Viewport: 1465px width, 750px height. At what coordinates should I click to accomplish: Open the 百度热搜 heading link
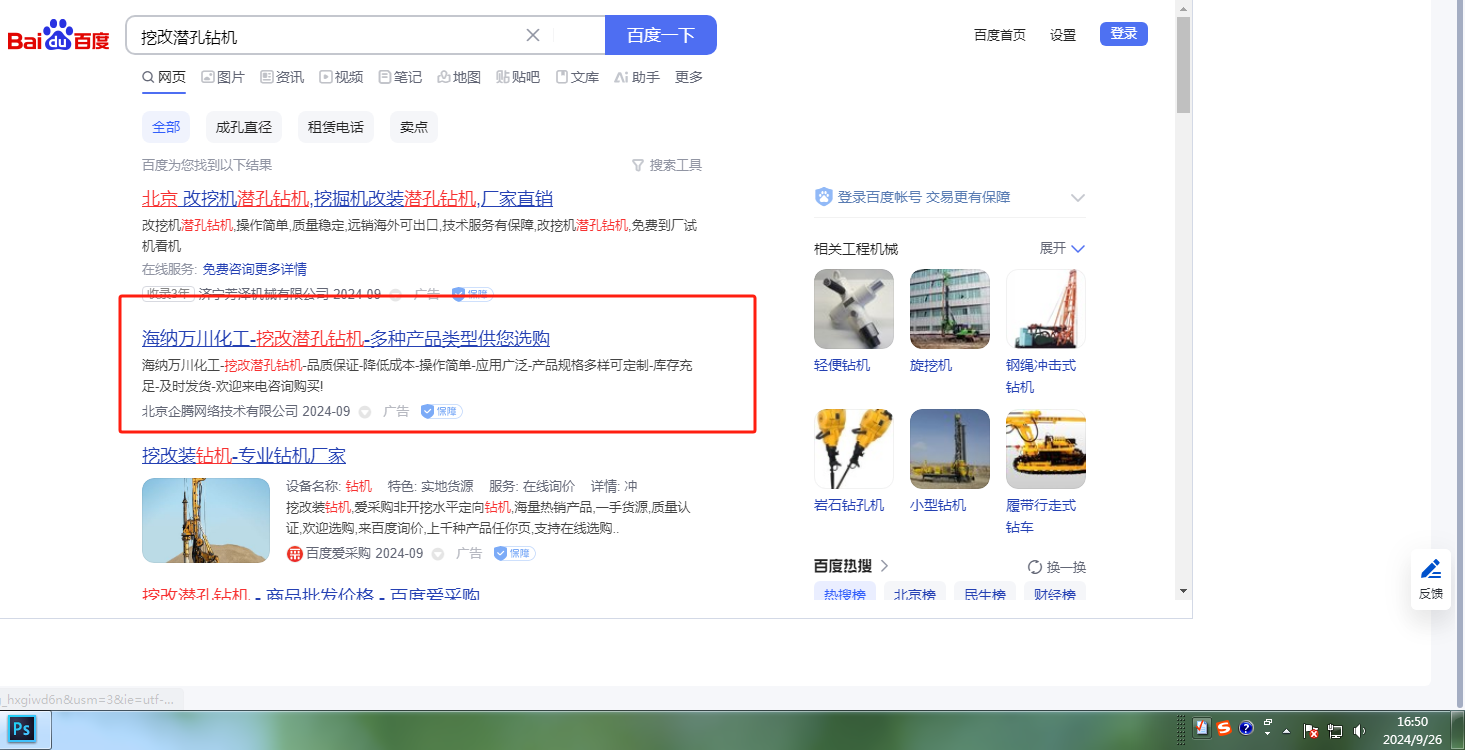tap(852, 567)
